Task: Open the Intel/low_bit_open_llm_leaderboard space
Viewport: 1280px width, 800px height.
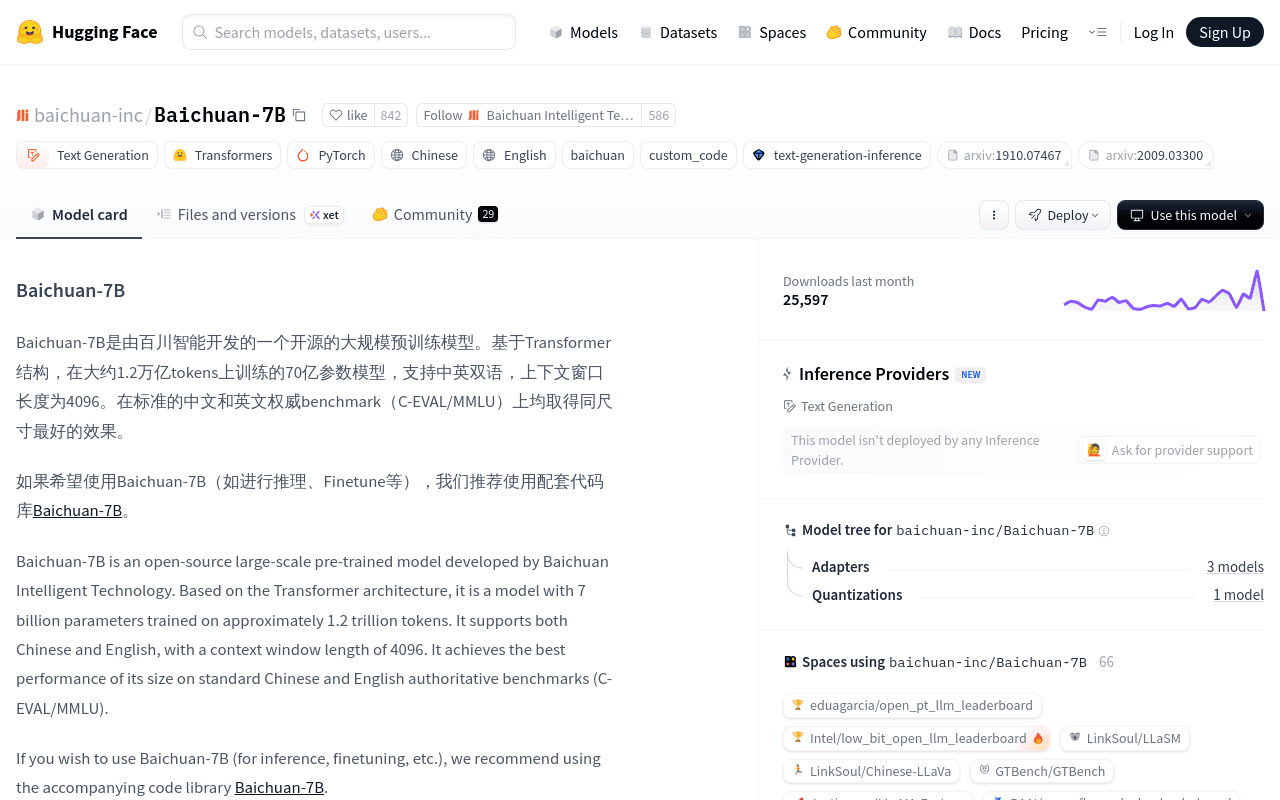Action: point(917,739)
